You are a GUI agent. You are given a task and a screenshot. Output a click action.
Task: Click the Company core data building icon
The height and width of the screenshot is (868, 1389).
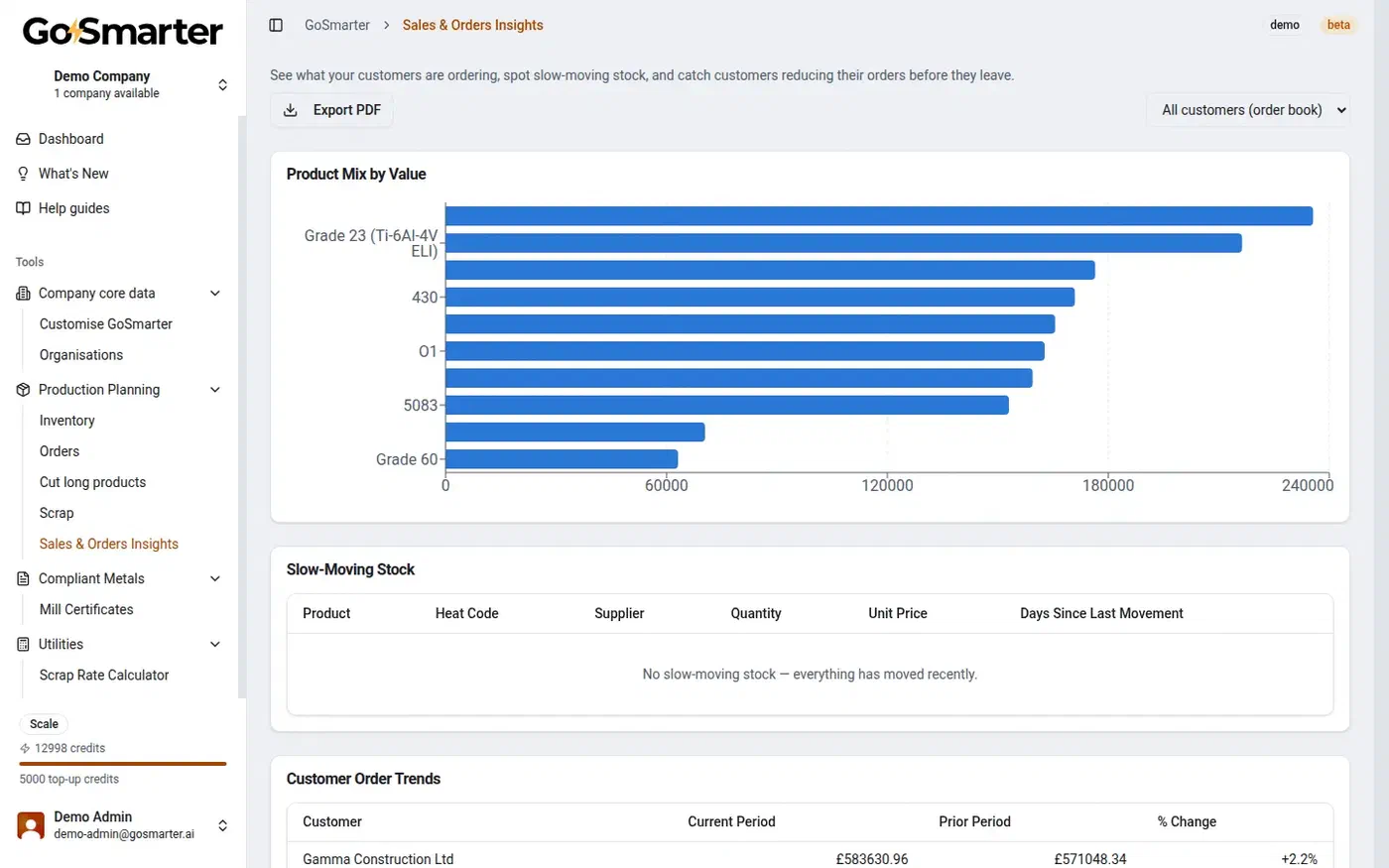tap(23, 294)
